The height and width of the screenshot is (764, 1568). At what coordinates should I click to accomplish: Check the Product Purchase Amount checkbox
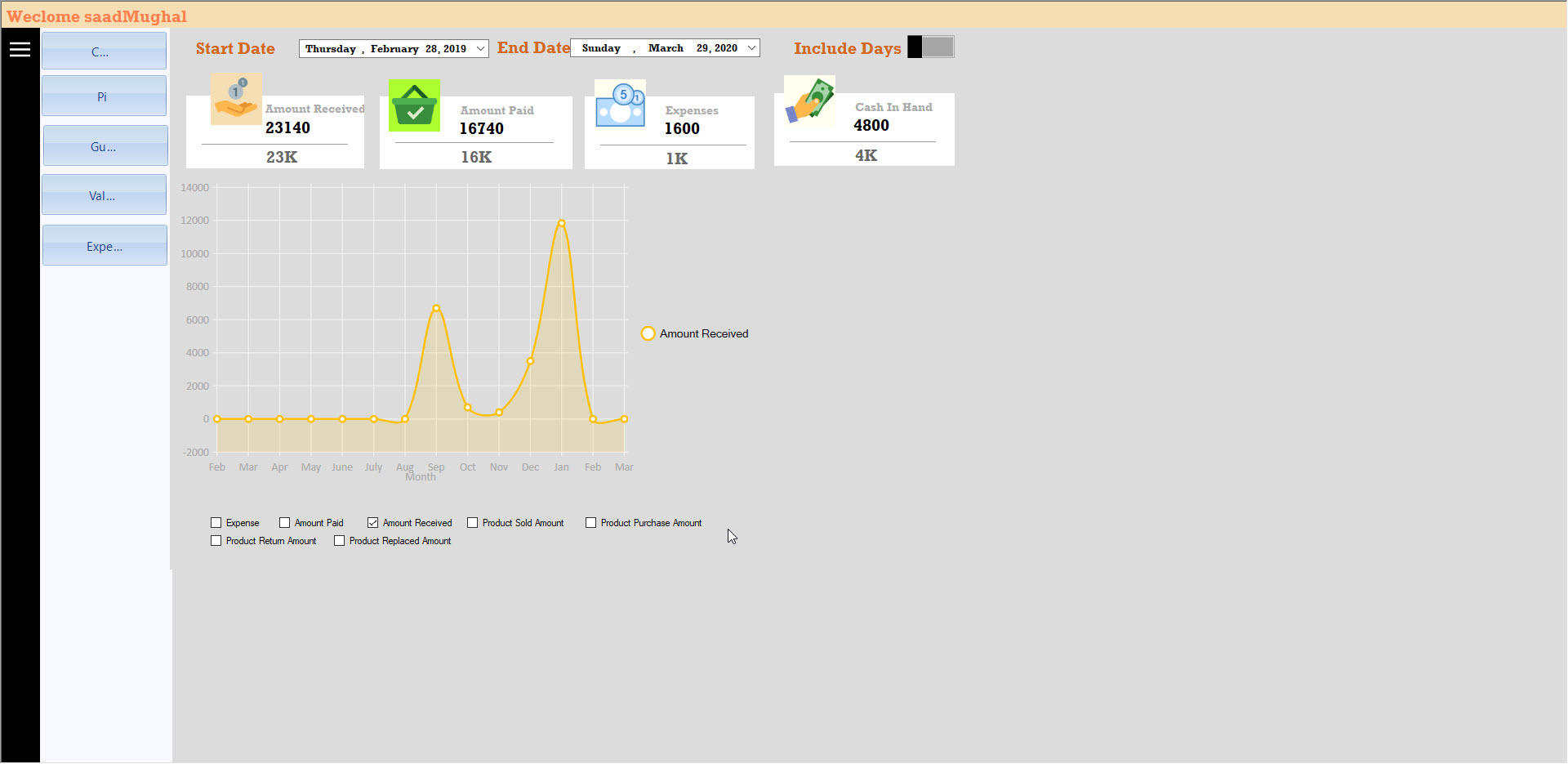coord(590,523)
